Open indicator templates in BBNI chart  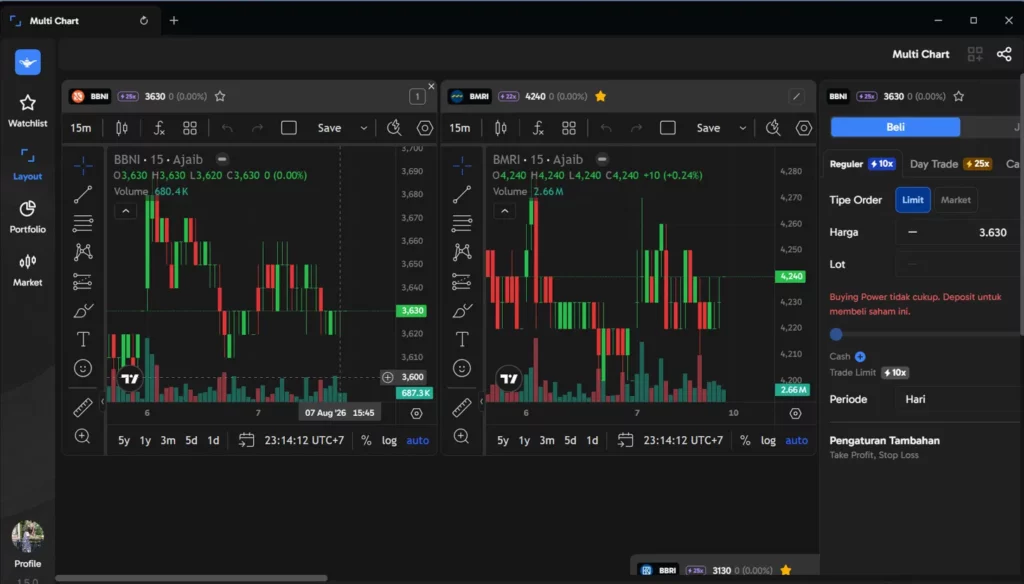(190, 128)
